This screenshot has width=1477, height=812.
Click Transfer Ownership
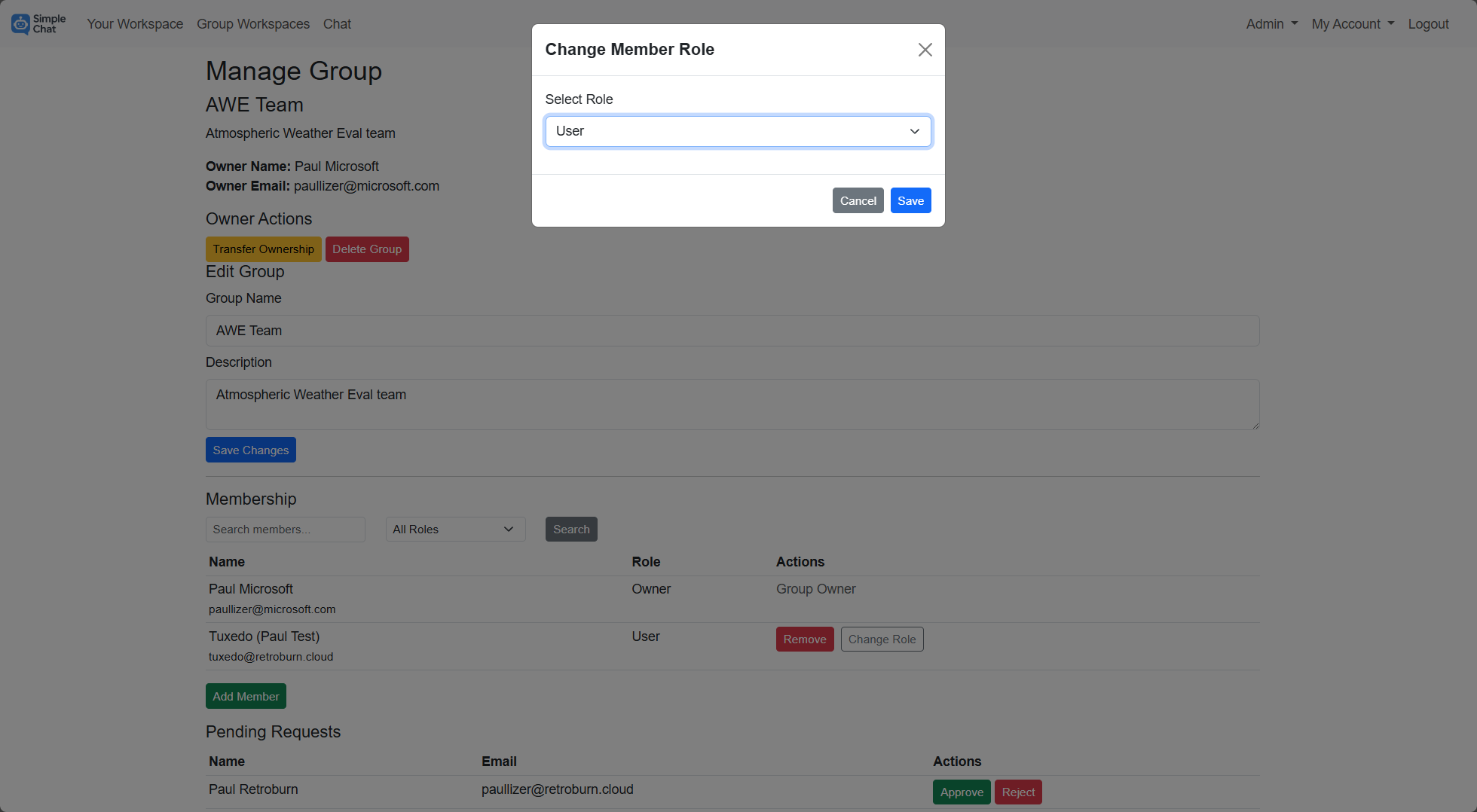click(263, 249)
